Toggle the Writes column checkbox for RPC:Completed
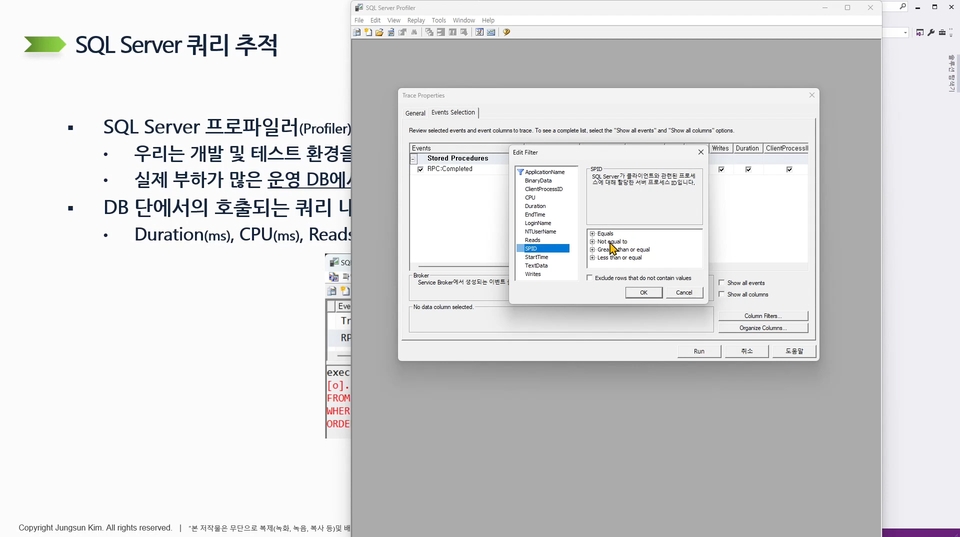Screen dimensions: 960x537 tap(721, 169)
